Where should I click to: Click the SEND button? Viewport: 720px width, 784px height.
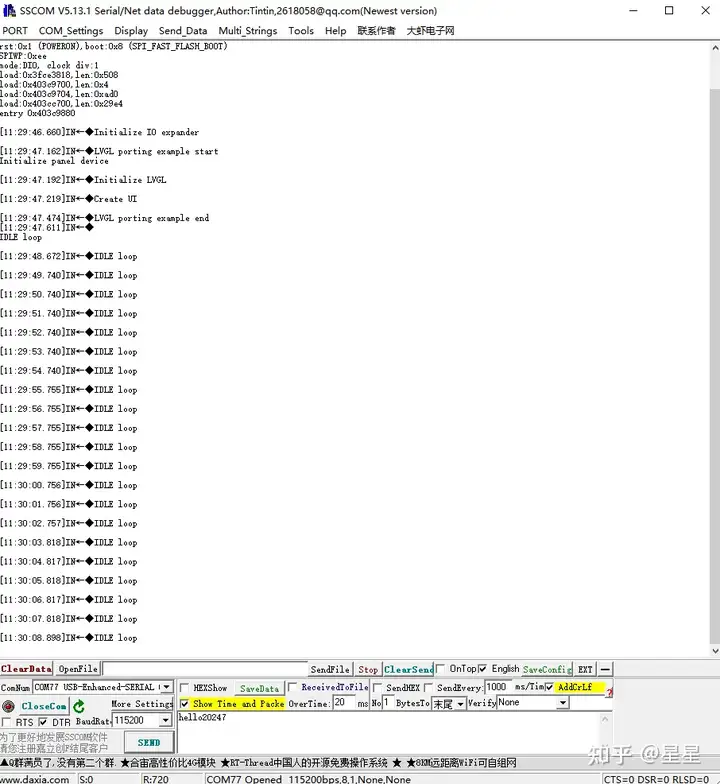coord(149,742)
